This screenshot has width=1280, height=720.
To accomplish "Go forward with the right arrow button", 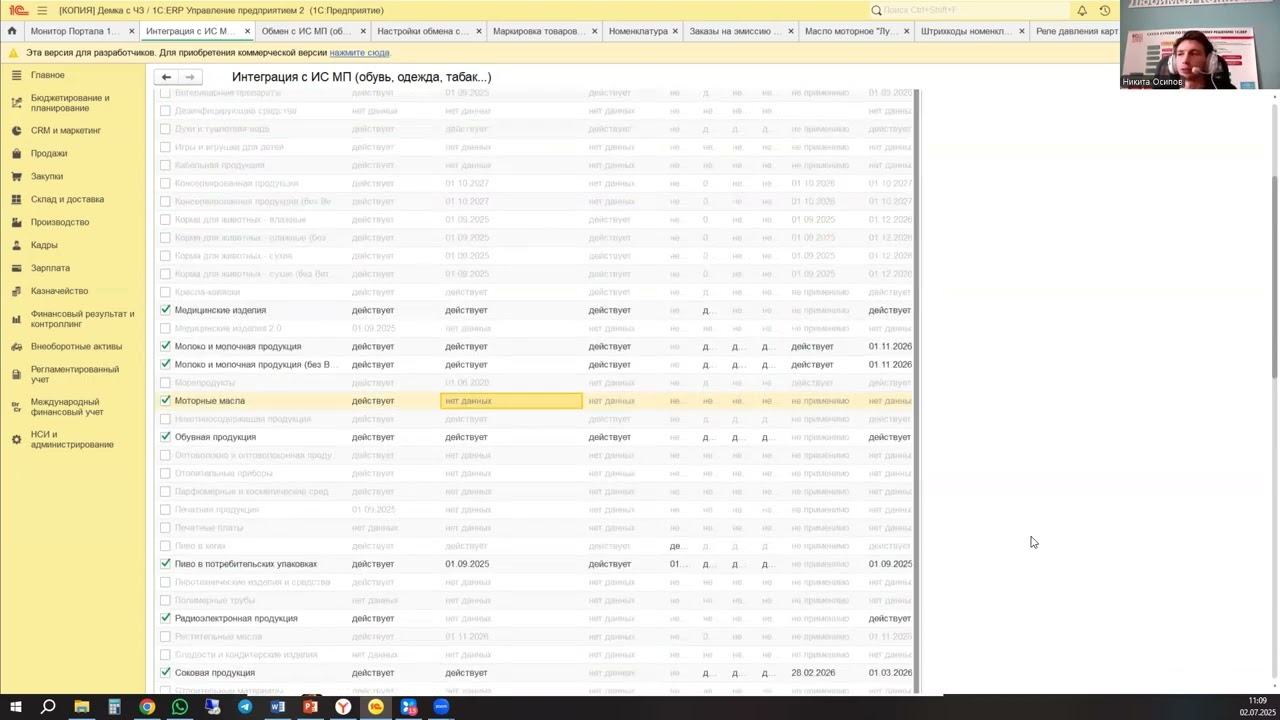I will click(189, 77).
